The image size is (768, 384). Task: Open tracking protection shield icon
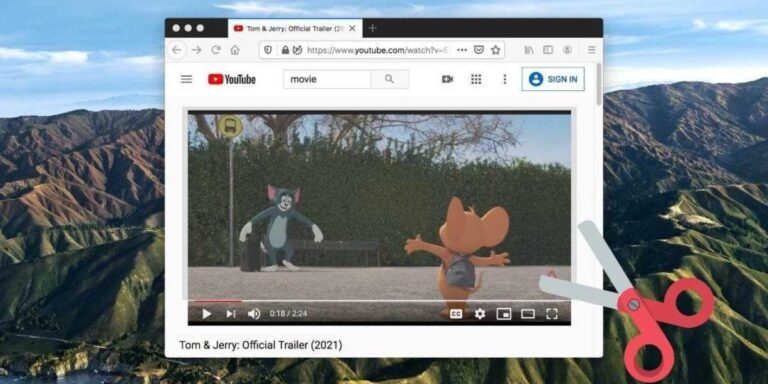(268, 50)
